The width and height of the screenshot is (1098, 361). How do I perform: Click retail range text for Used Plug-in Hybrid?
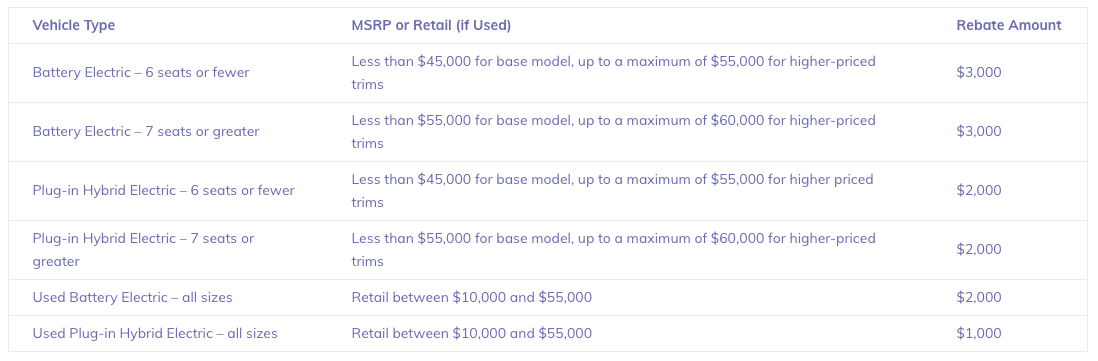pyautogui.click(x=471, y=333)
